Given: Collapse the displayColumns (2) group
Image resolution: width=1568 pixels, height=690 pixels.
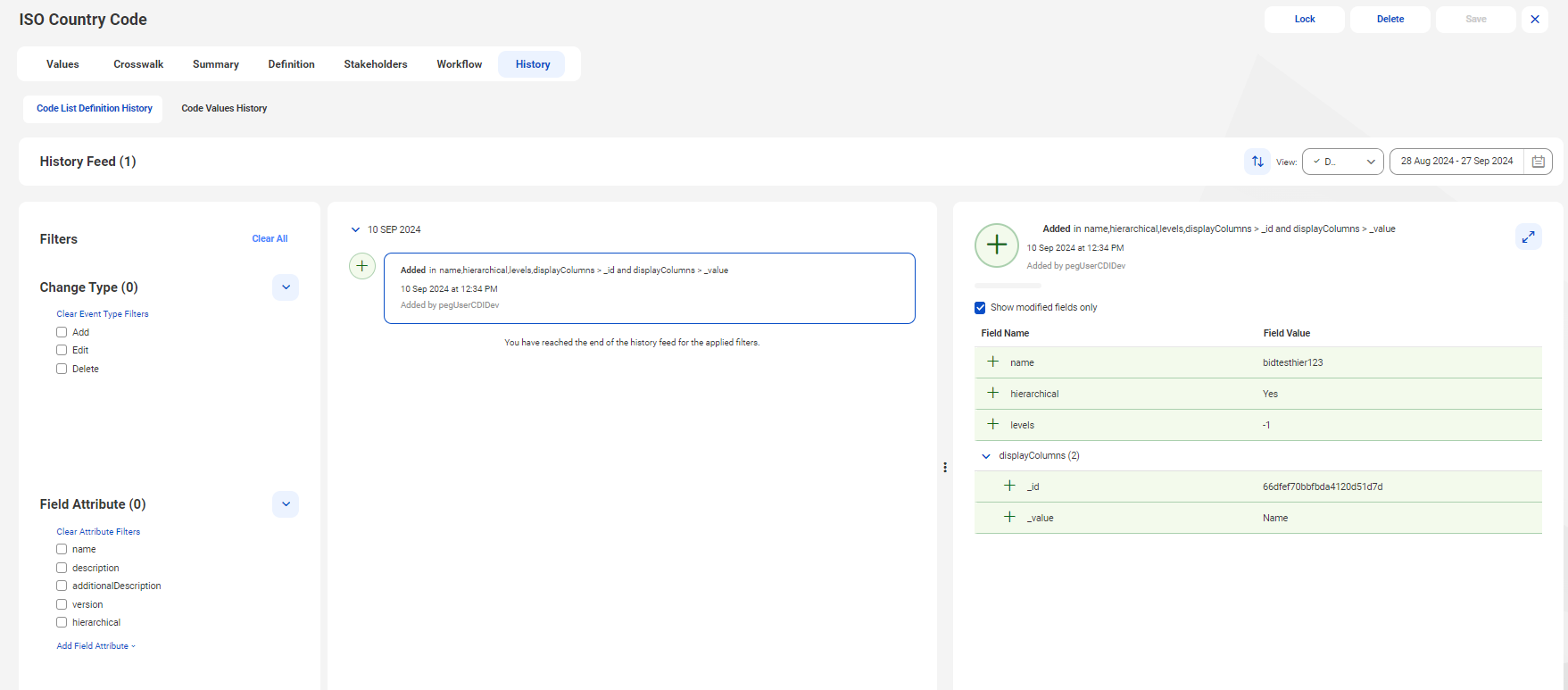Looking at the screenshot, I should [x=986, y=456].
